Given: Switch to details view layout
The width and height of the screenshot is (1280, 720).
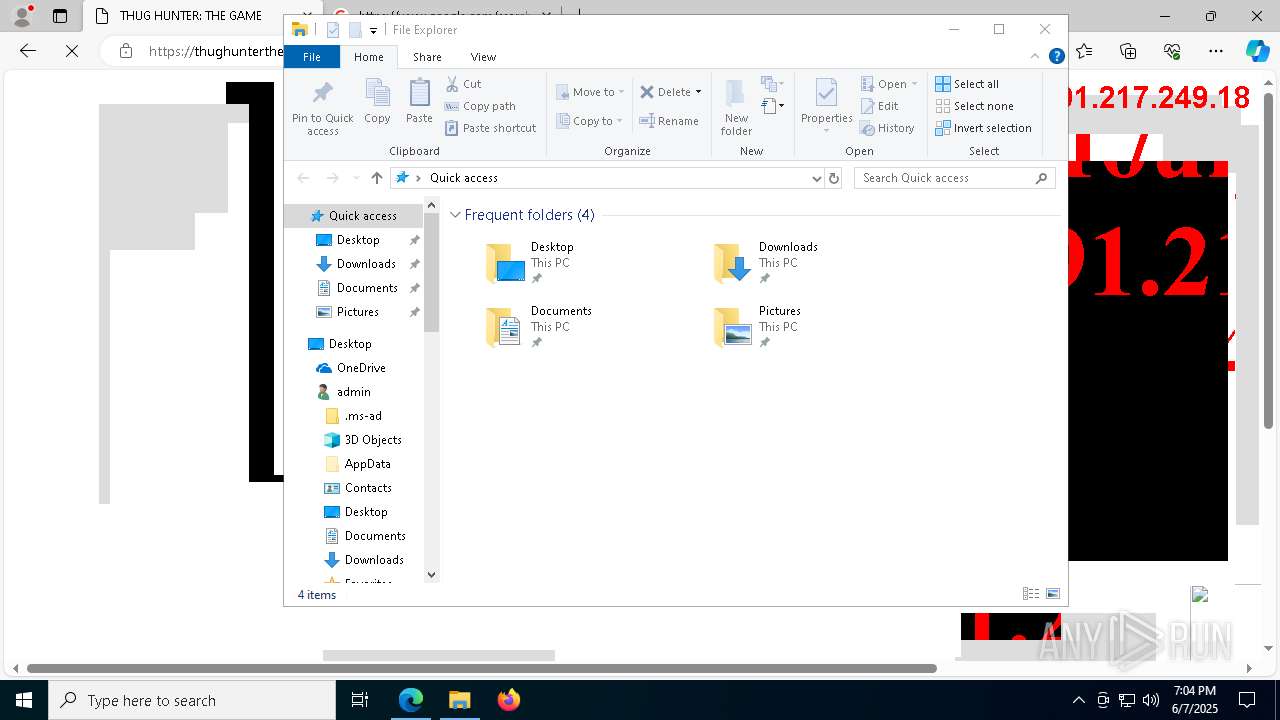Looking at the screenshot, I should pos(1031,594).
